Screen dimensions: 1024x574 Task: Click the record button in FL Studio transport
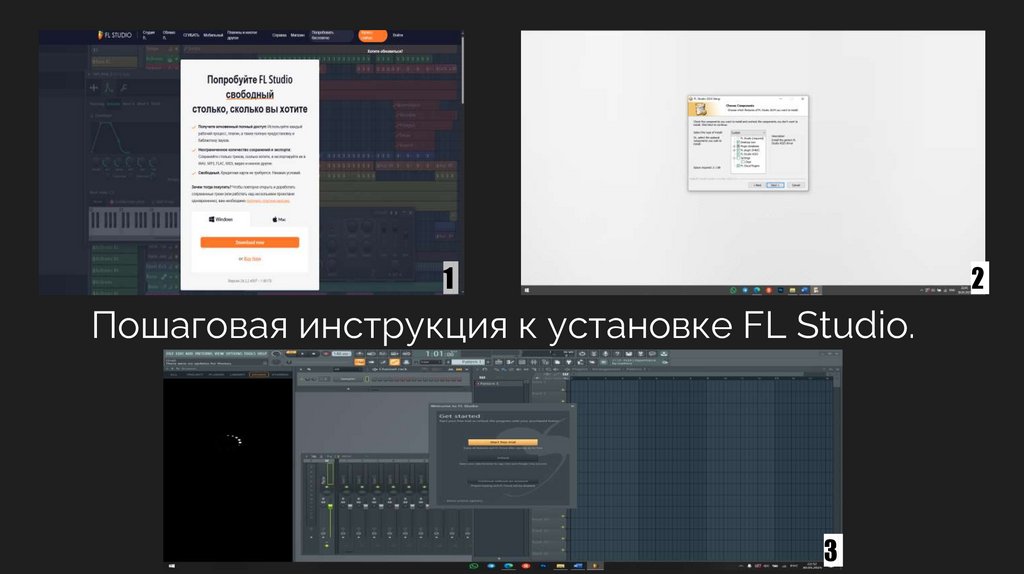click(326, 353)
